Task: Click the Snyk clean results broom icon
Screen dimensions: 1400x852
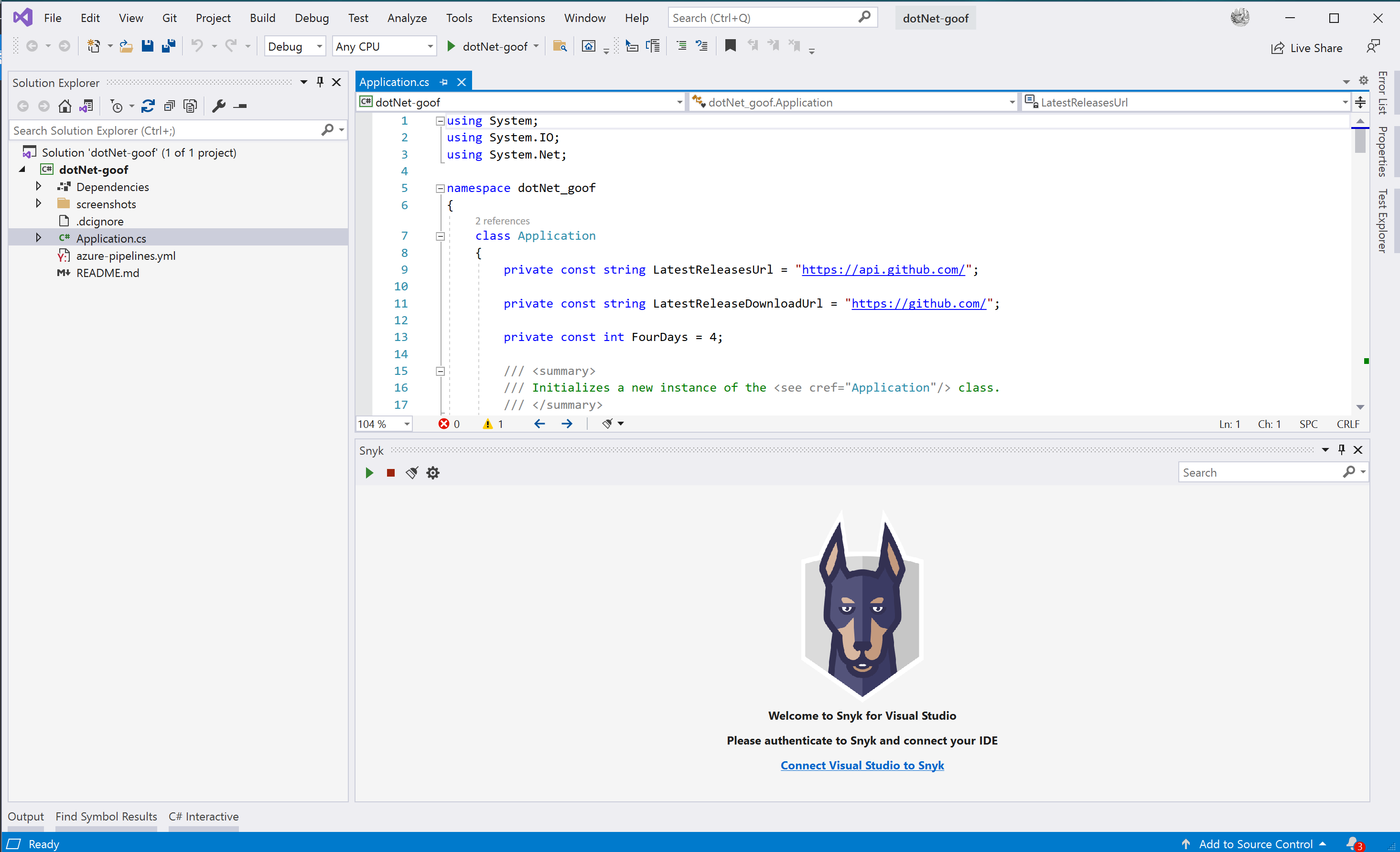Action: [x=412, y=473]
